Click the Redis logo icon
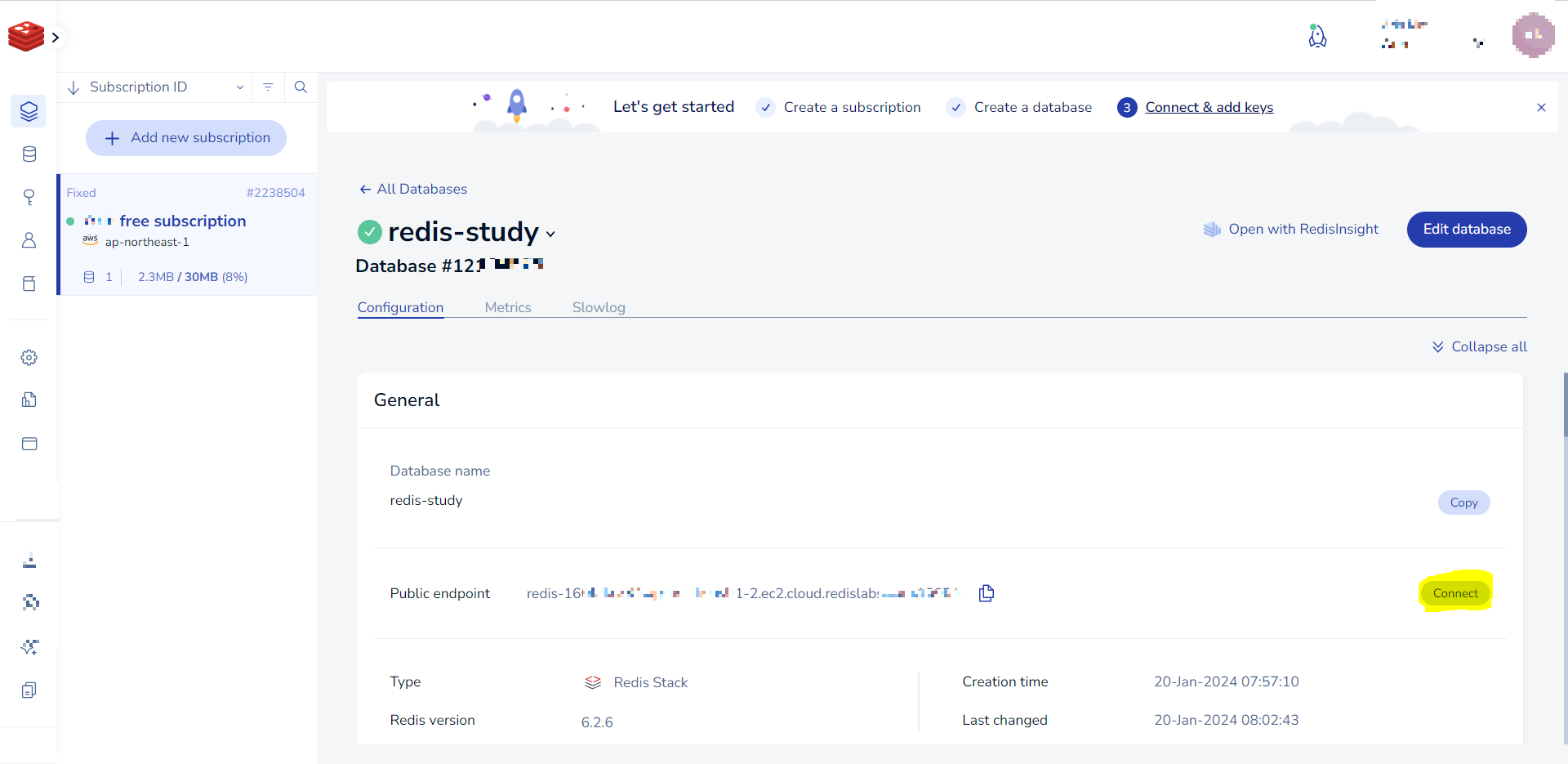Screen dimensions: 1568x764 pos(26,37)
